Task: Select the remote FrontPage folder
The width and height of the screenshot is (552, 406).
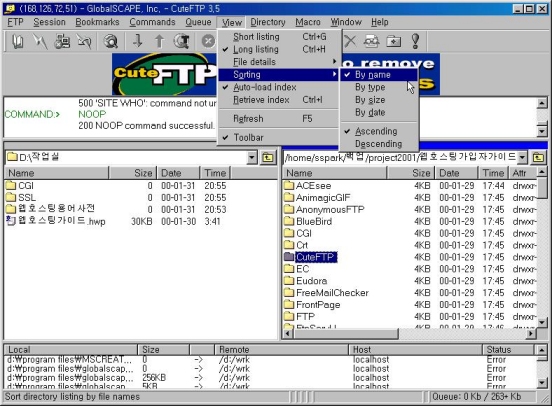Action: [x=312, y=305]
